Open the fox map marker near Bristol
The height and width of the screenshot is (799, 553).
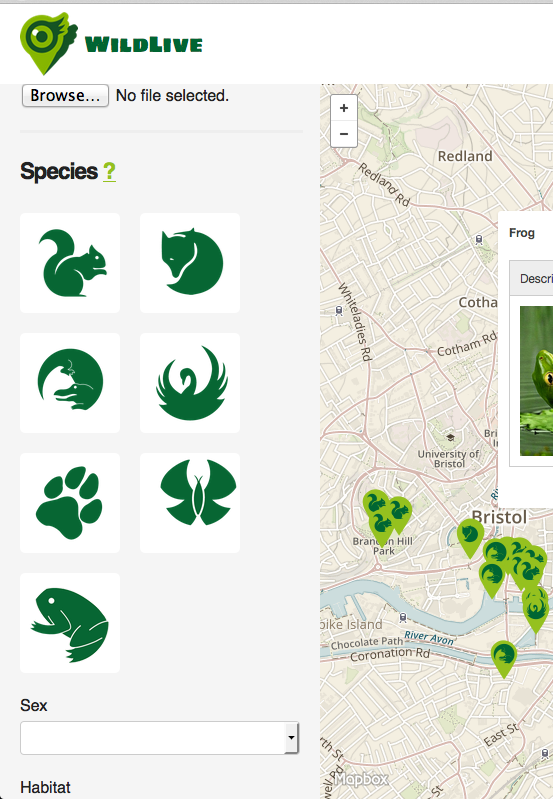click(x=470, y=538)
